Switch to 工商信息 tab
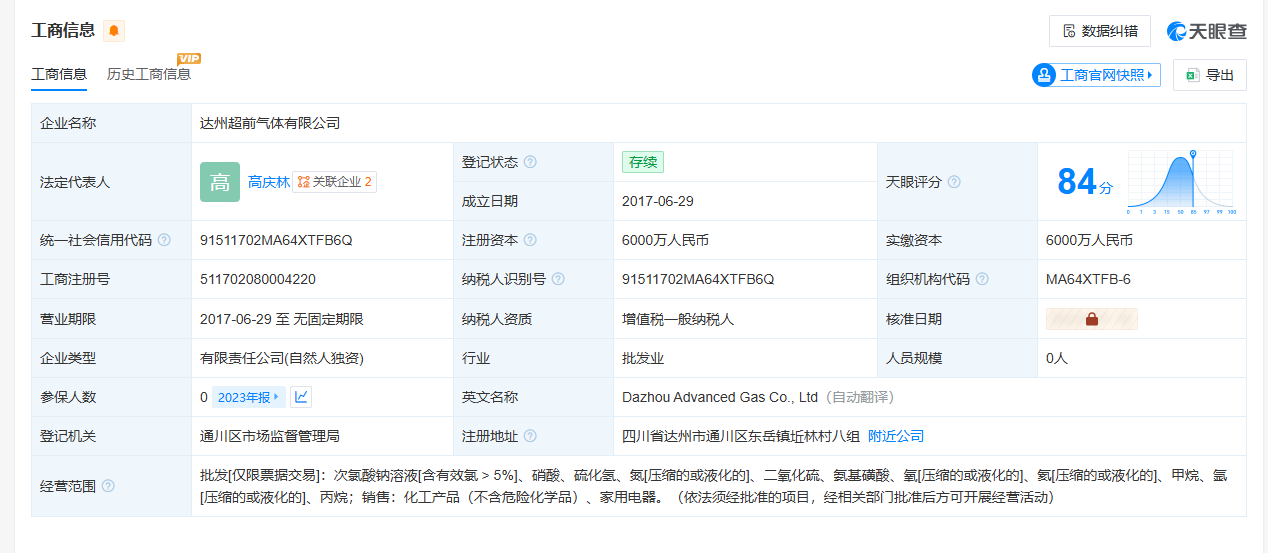This screenshot has width=1268, height=553. point(59,74)
